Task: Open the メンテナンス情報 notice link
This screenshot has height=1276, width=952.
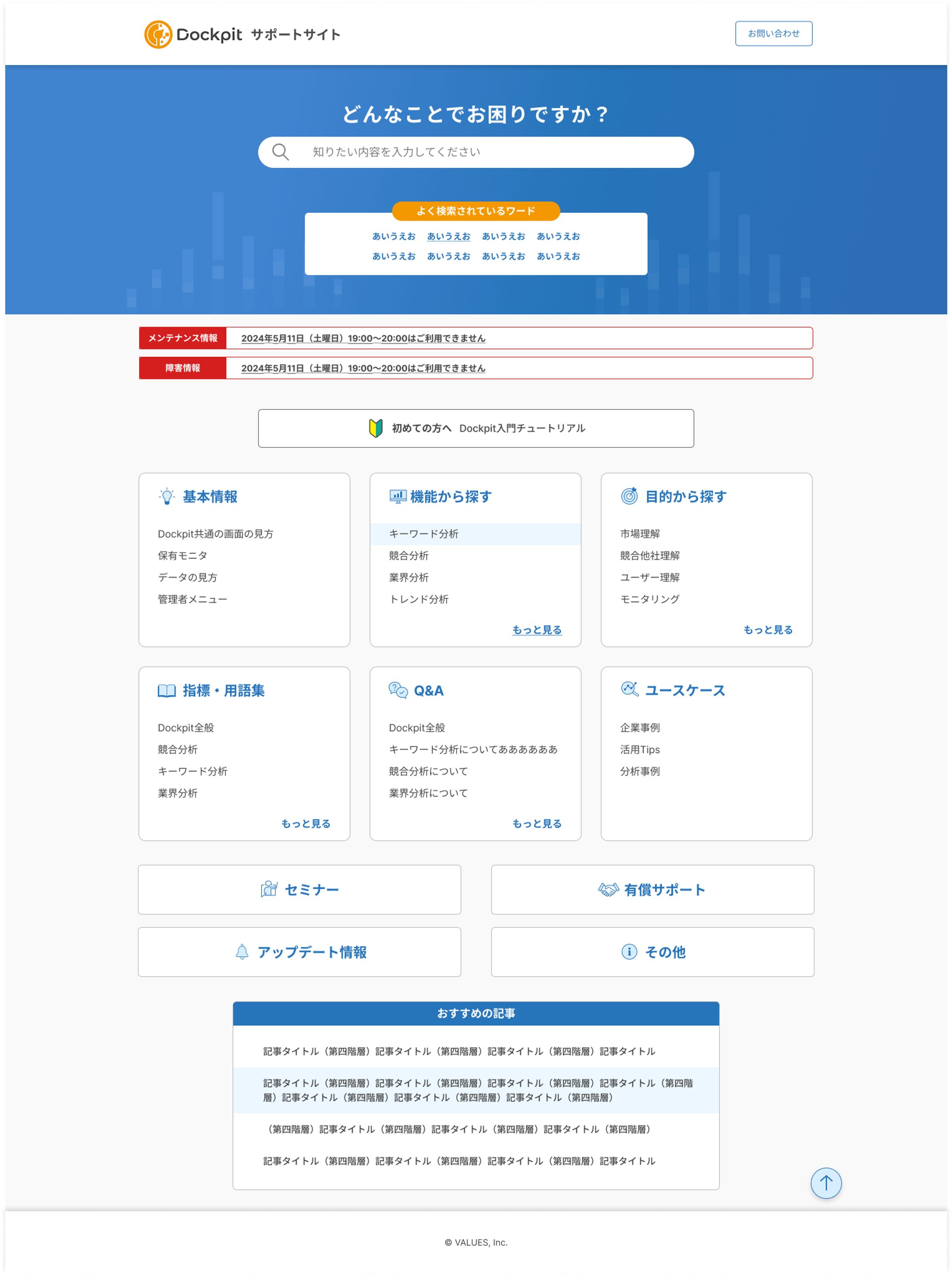Action: (363, 338)
